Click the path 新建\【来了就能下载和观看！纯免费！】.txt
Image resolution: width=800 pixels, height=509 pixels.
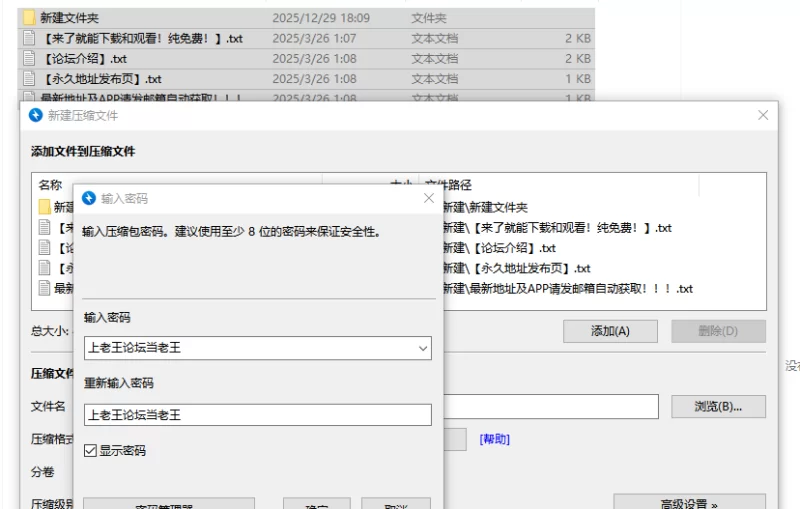(x=557, y=227)
